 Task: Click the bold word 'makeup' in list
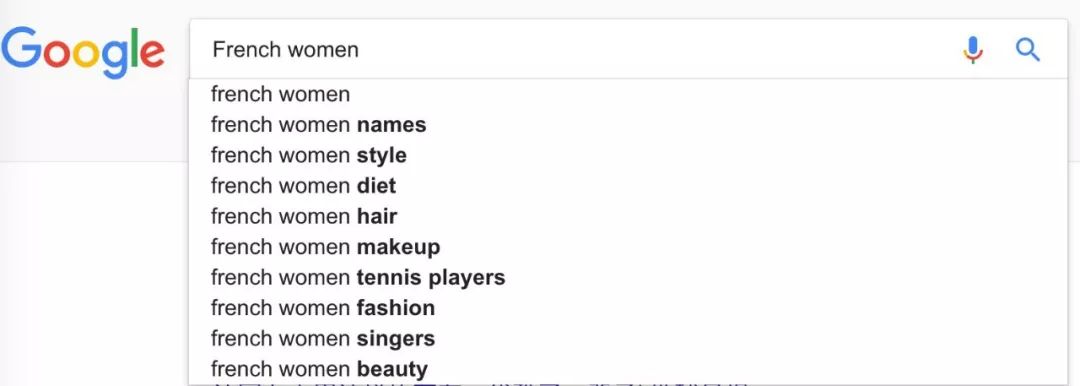point(398,247)
